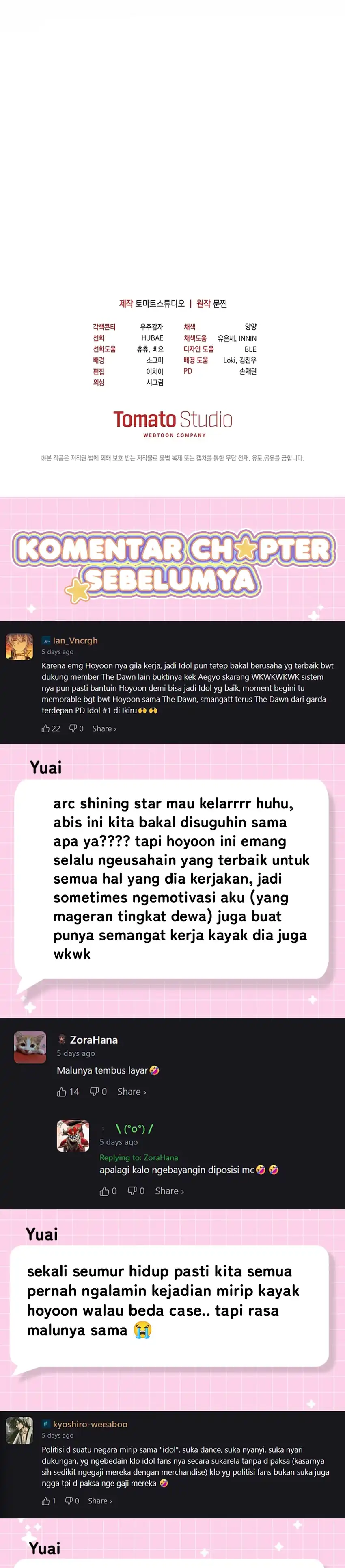This screenshot has height=1568, width=345.
Task: Open the reply author's avatar
Action: click(x=73, y=1136)
